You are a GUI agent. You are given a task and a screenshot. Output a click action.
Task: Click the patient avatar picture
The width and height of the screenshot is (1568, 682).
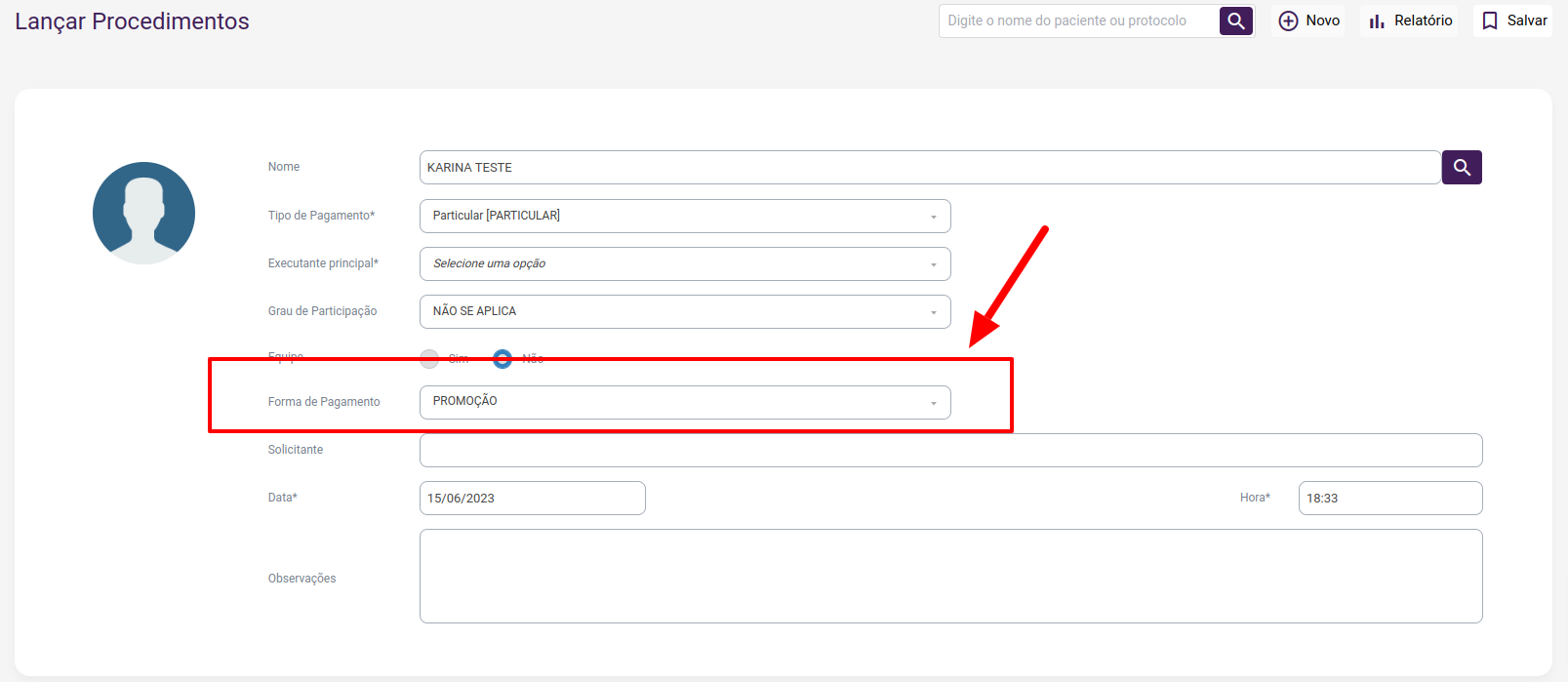(143, 213)
